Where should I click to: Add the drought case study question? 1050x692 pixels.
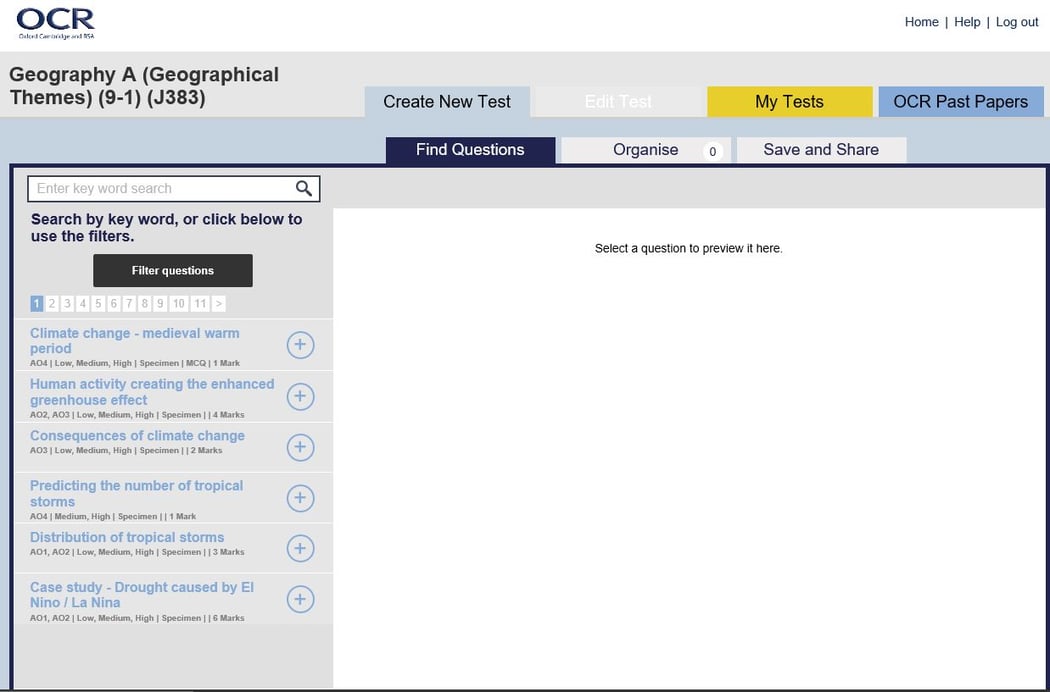click(x=300, y=598)
